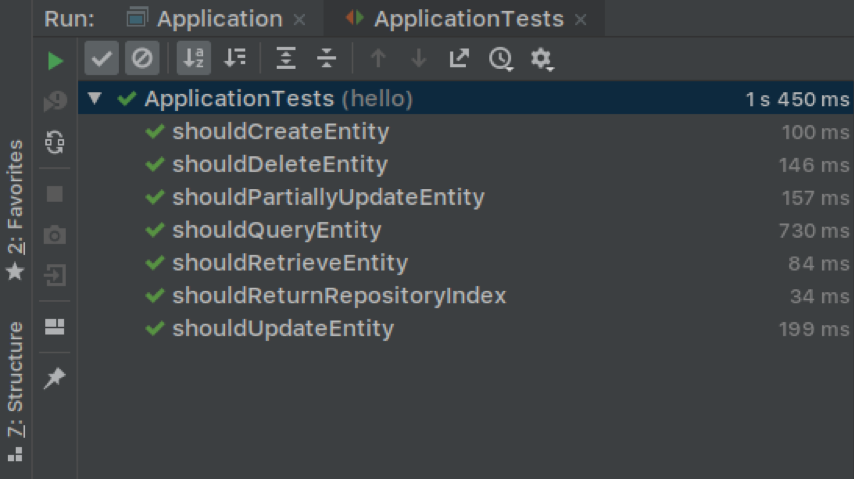The height and width of the screenshot is (479, 854).
Task: Collapse the ApplicationTests tree node
Action: 95,98
